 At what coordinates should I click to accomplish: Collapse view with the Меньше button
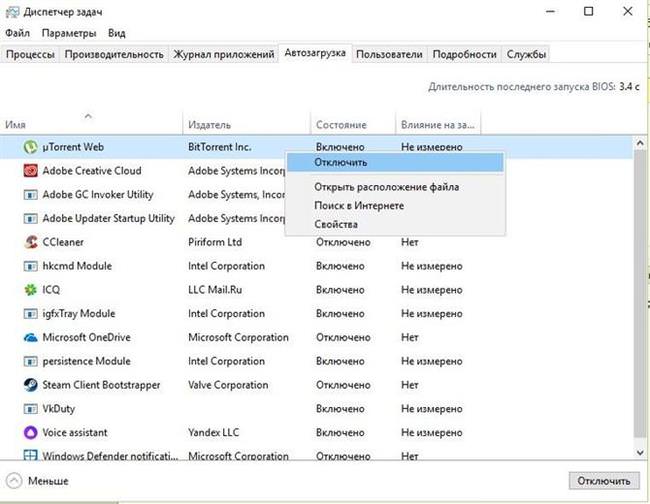point(37,481)
